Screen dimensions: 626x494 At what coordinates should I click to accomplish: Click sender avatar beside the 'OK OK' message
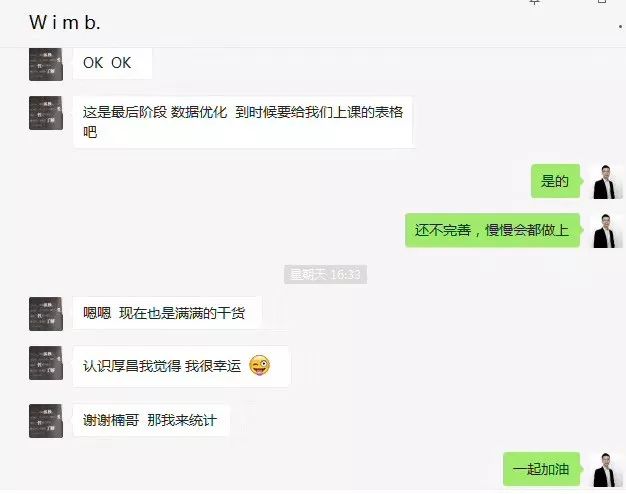(x=46, y=64)
